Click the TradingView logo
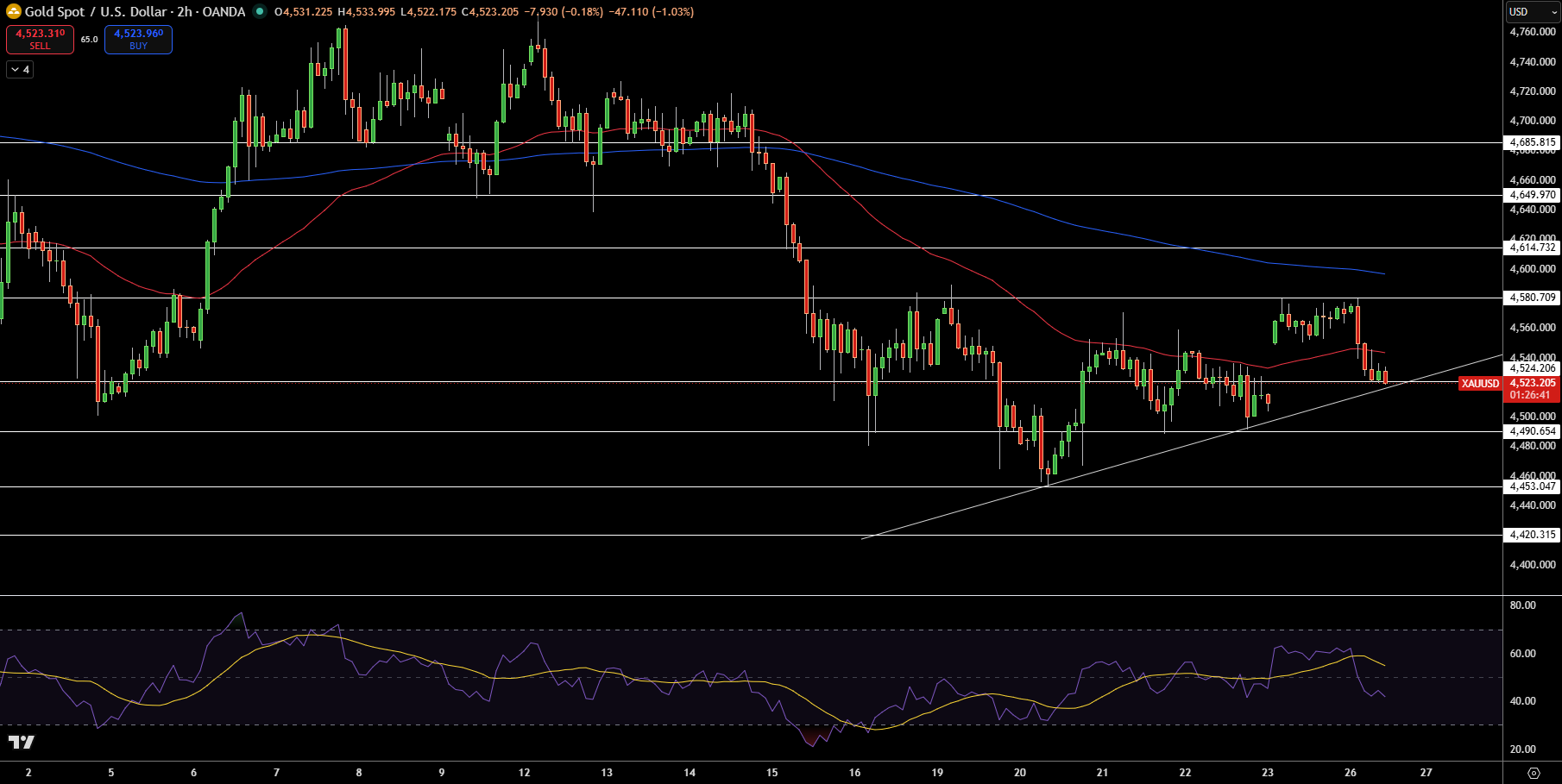 [x=22, y=742]
